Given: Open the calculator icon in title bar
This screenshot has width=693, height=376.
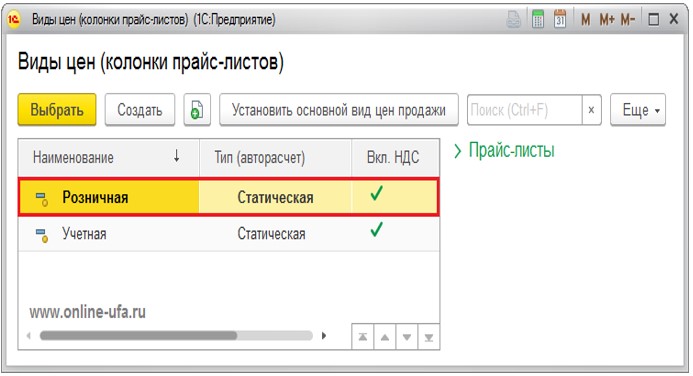Looking at the screenshot, I should pos(538,19).
